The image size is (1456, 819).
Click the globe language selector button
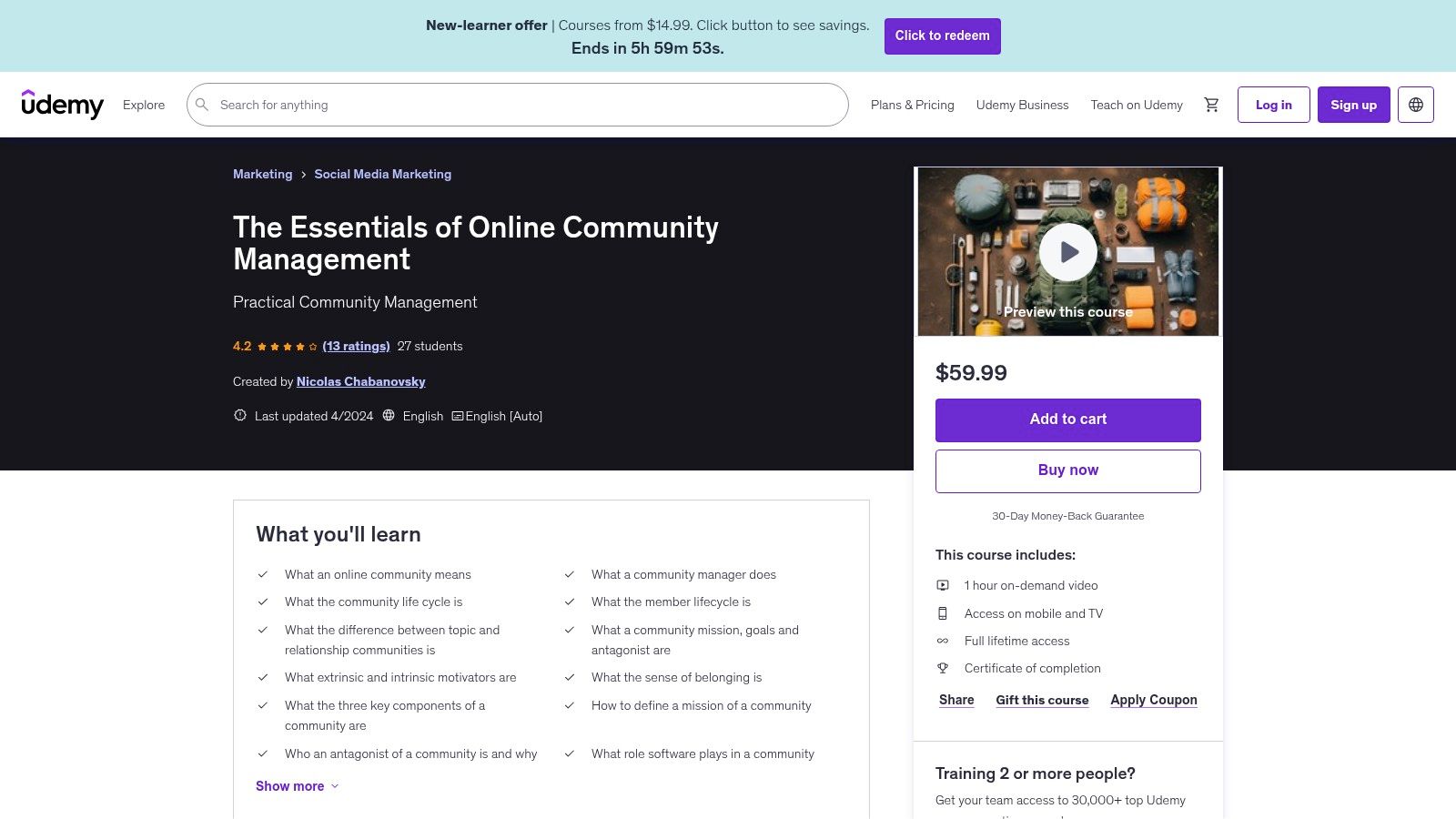point(1416,105)
